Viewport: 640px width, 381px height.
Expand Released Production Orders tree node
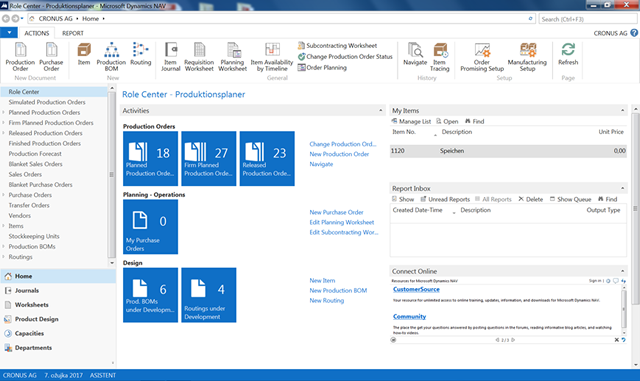(4, 133)
